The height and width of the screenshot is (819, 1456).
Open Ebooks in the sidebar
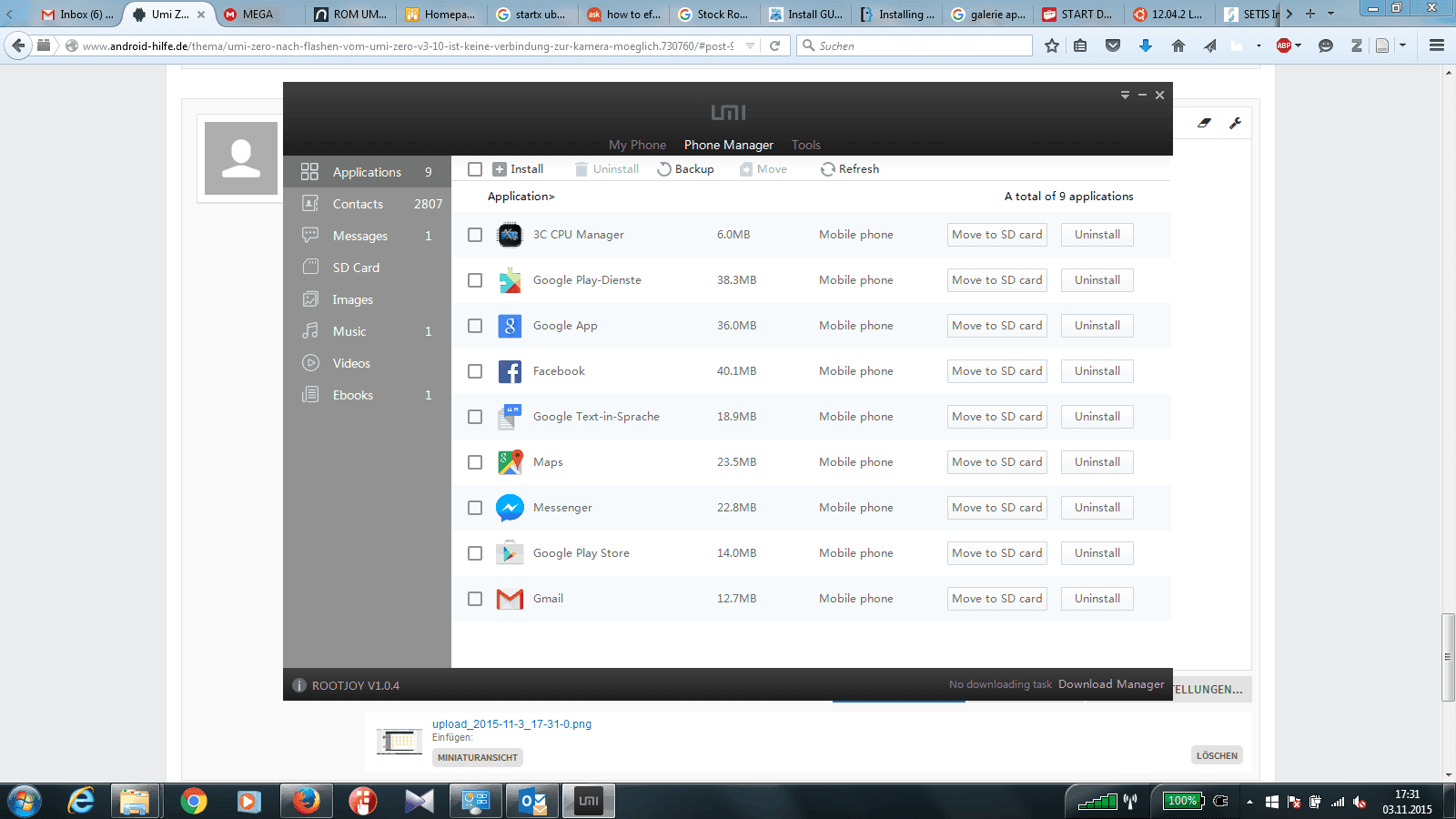point(367,395)
